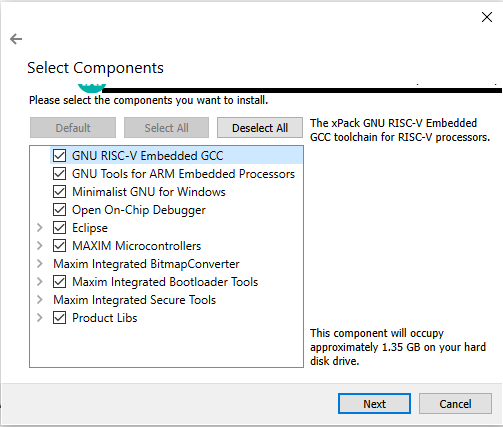Uncheck the Eclipse component checkbox
503x427 pixels.
tap(59, 228)
